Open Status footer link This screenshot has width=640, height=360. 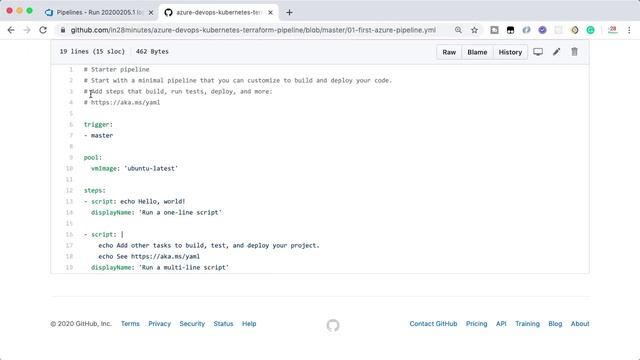click(x=223, y=323)
